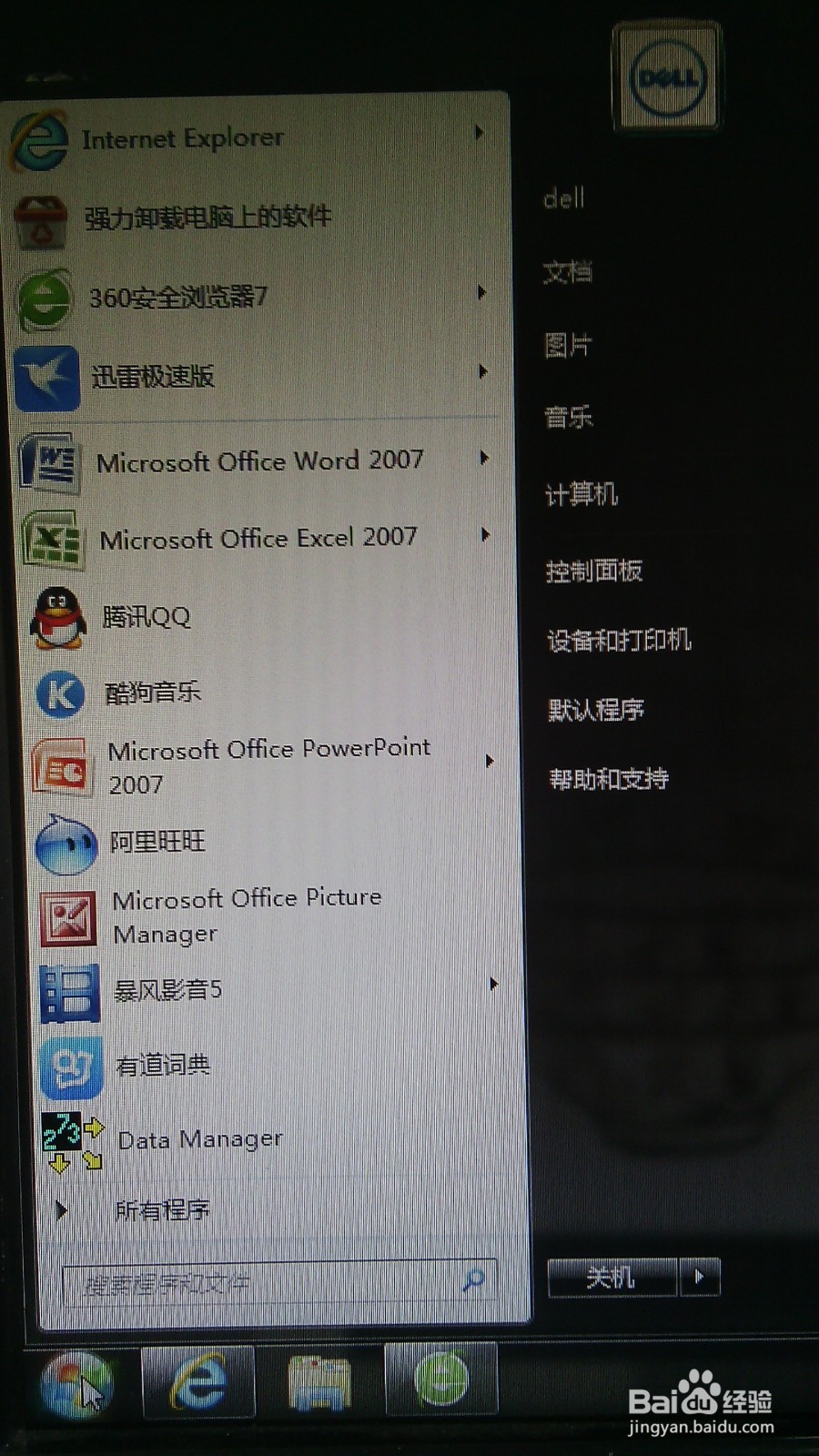The image size is (819, 1456).
Task: Open Office Picture Manager icon
Action: pos(68,917)
